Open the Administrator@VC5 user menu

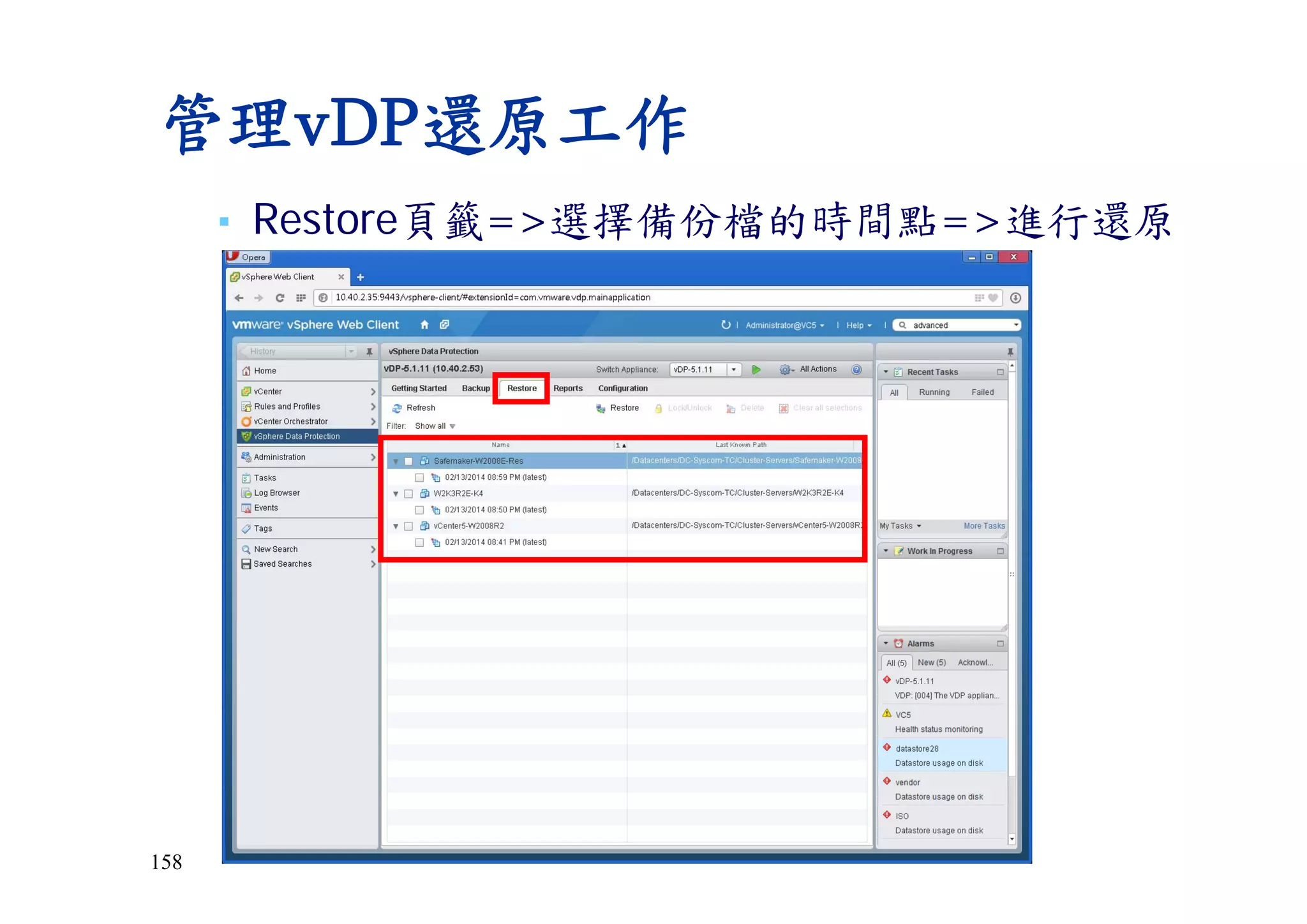point(784,325)
